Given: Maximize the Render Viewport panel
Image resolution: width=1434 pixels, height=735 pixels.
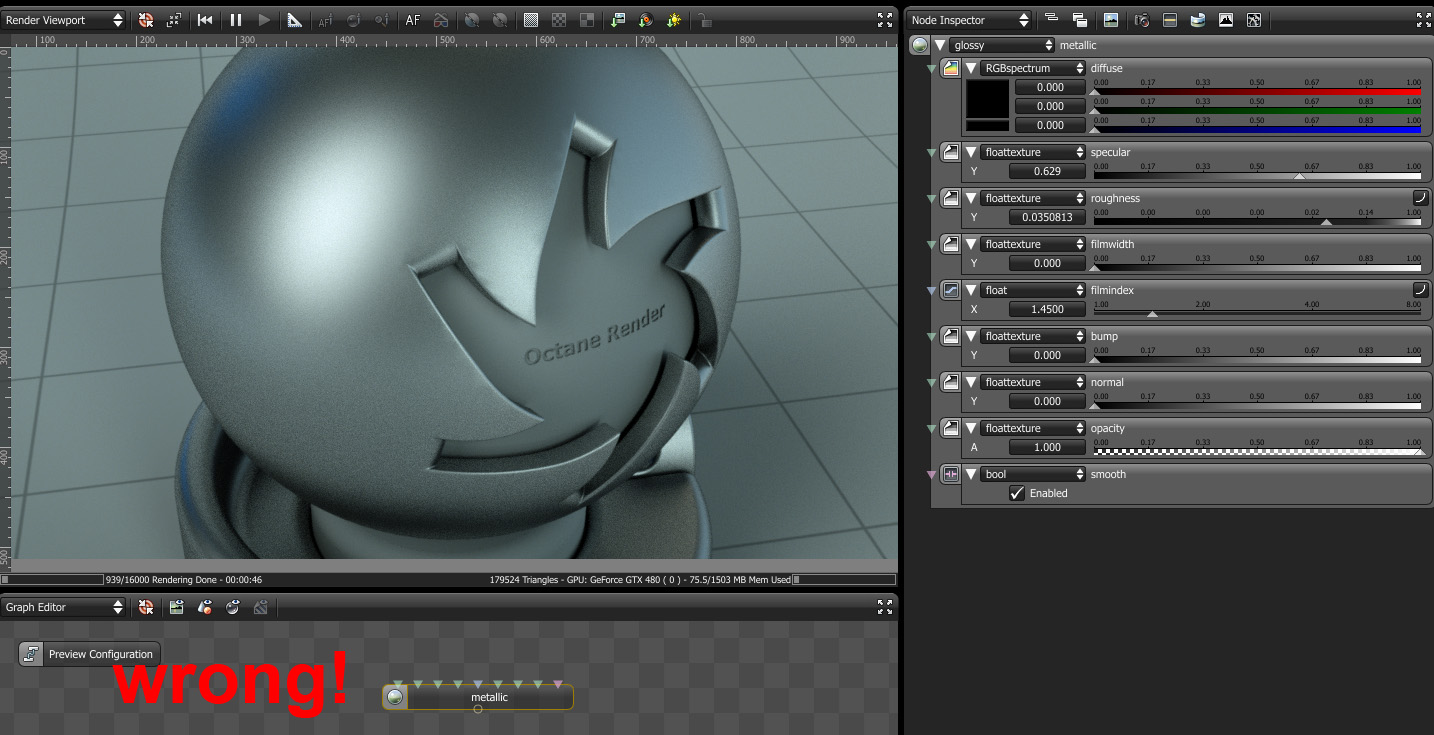Looking at the screenshot, I should 885,20.
